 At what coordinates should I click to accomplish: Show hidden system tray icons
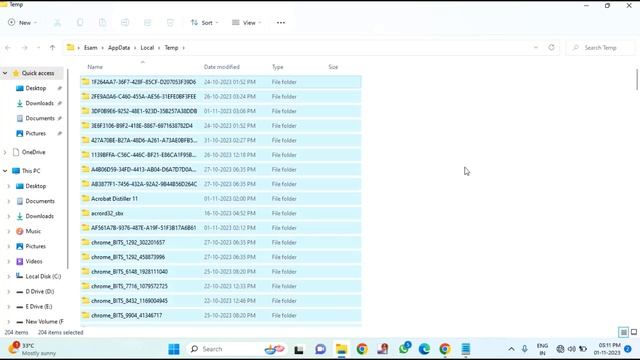pyautogui.click(x=511, y=349)
